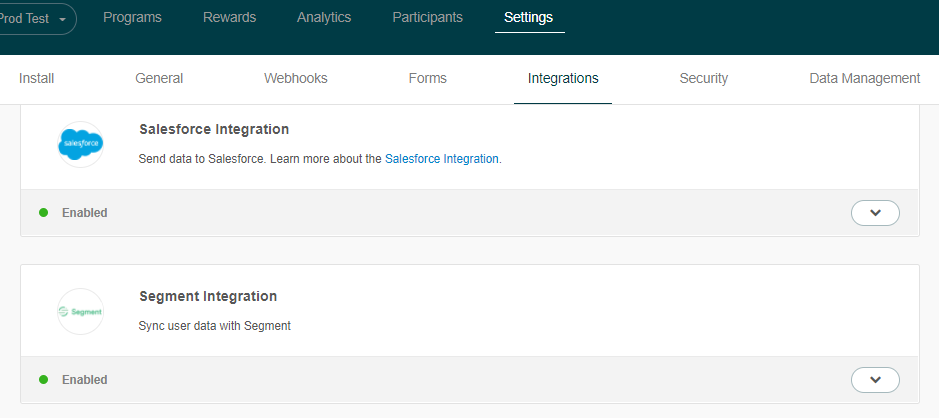The image size is (939, 418).
Task: Click the Salesforce cloud logo icon
Action: click(81, 144)
